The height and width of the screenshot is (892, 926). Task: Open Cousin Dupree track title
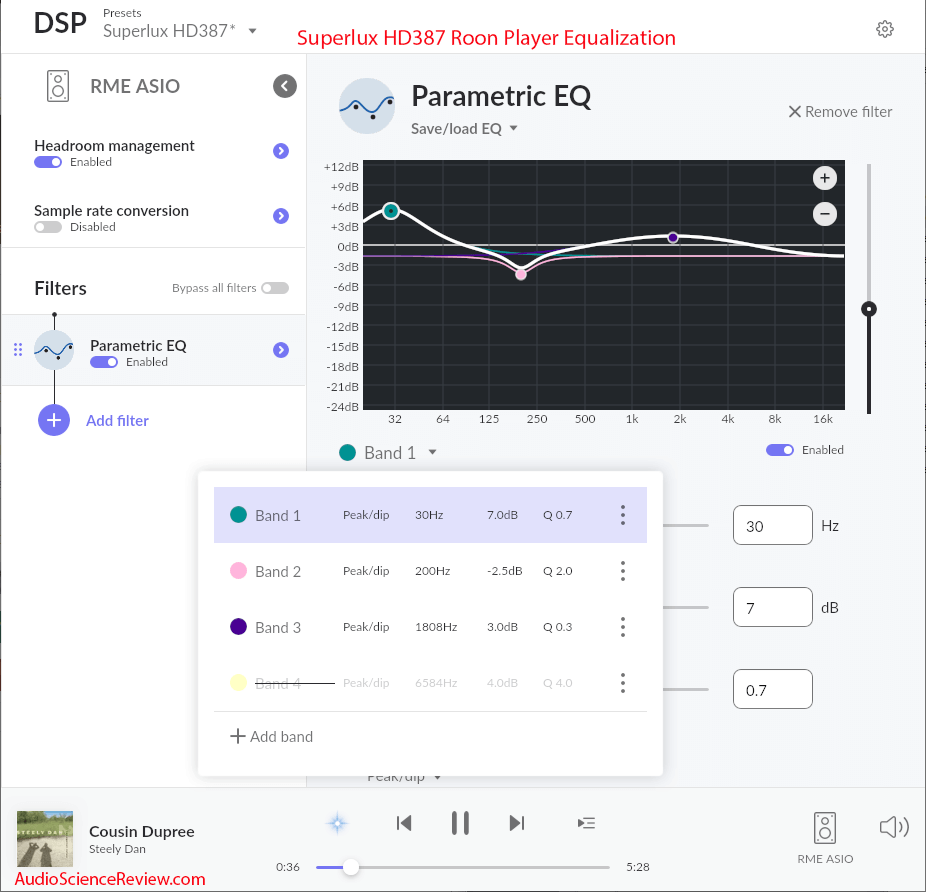pyautogui.click(x=142, y=831)
